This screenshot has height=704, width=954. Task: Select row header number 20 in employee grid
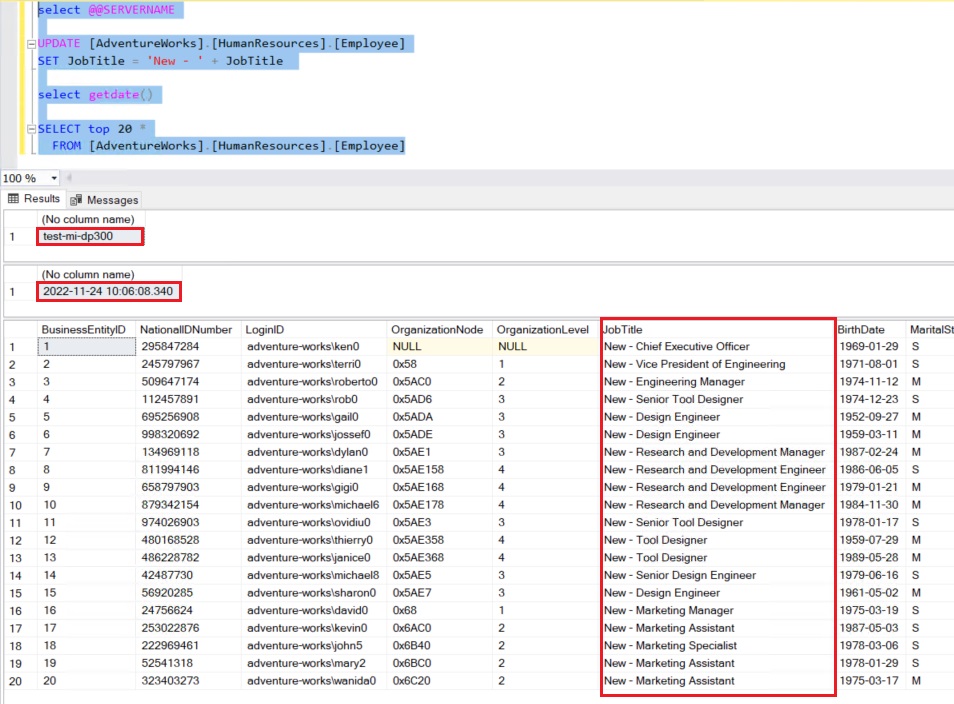[x=16, y=681]
